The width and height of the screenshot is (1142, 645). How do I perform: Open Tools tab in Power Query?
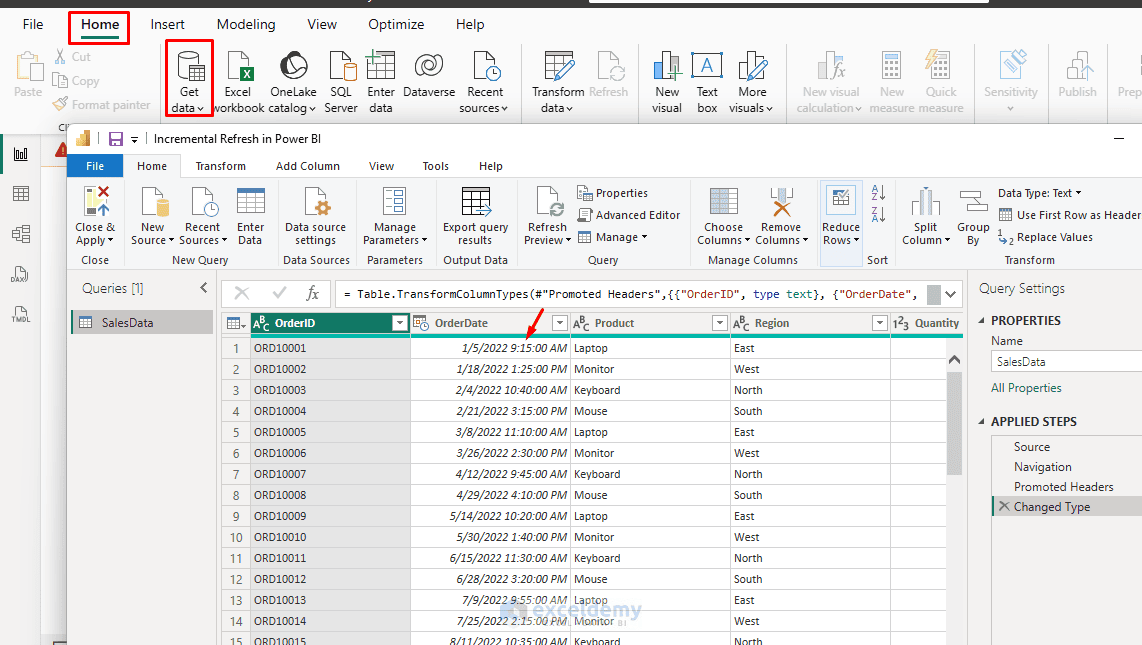[x=436, y=166]
